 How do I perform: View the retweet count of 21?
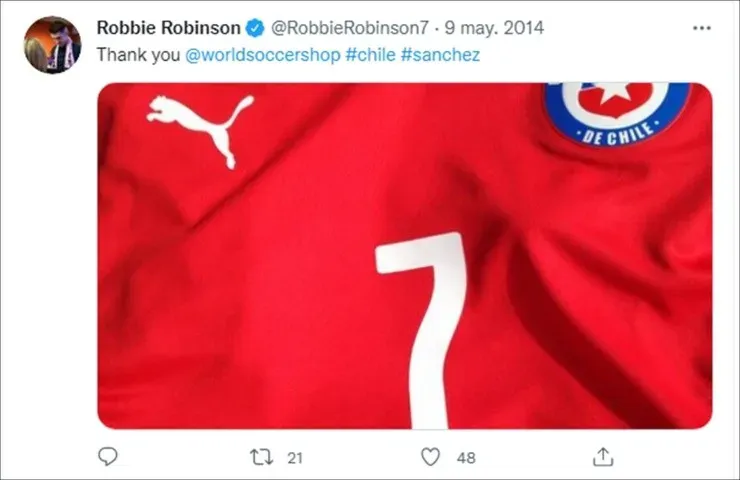pos(295,458)
